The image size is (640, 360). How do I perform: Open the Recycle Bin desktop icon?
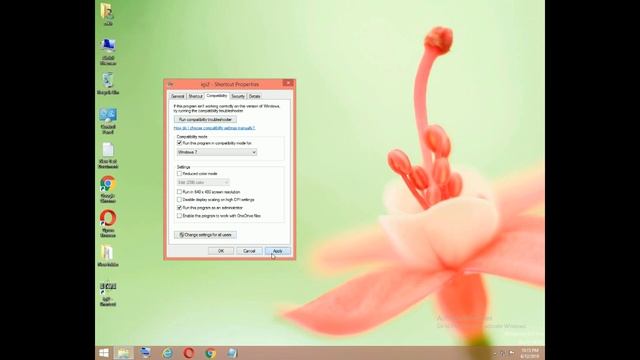point(108,84)
